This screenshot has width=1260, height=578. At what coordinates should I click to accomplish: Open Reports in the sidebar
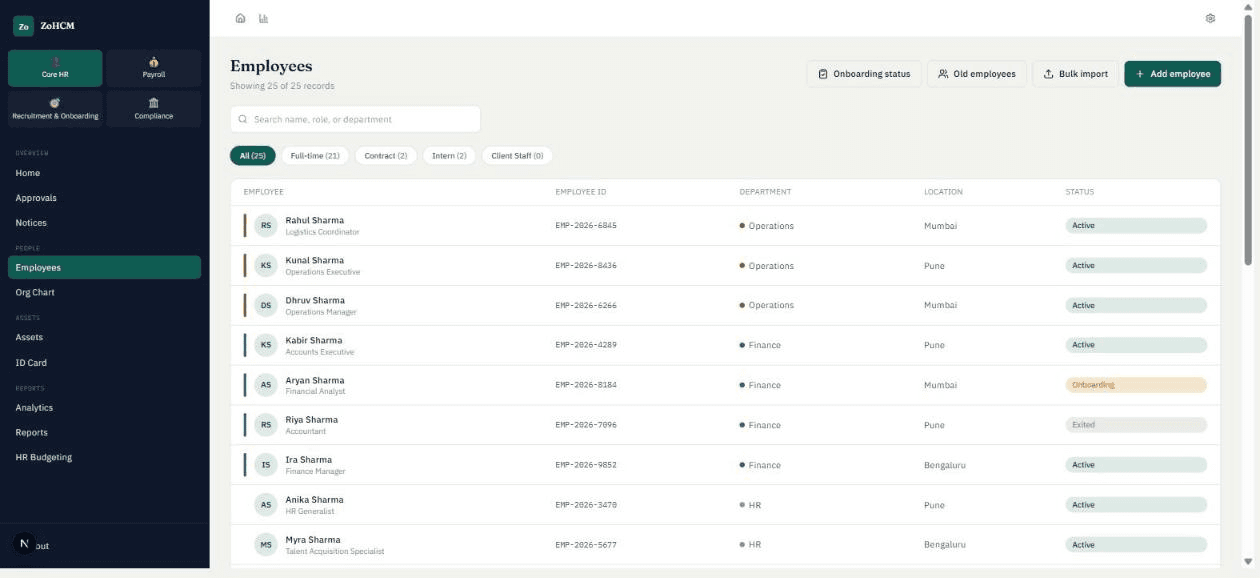tap(104, 432)
